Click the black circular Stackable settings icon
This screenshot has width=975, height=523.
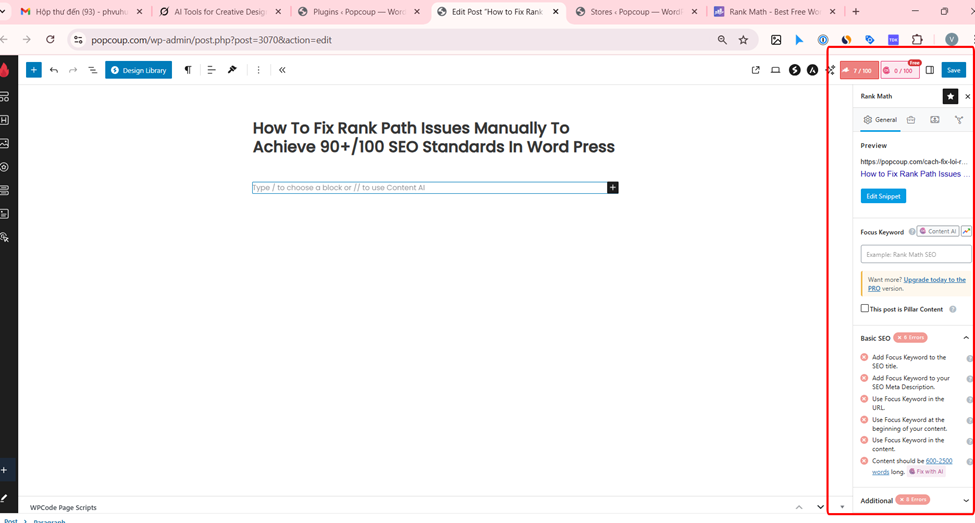(x=795, y=70)
